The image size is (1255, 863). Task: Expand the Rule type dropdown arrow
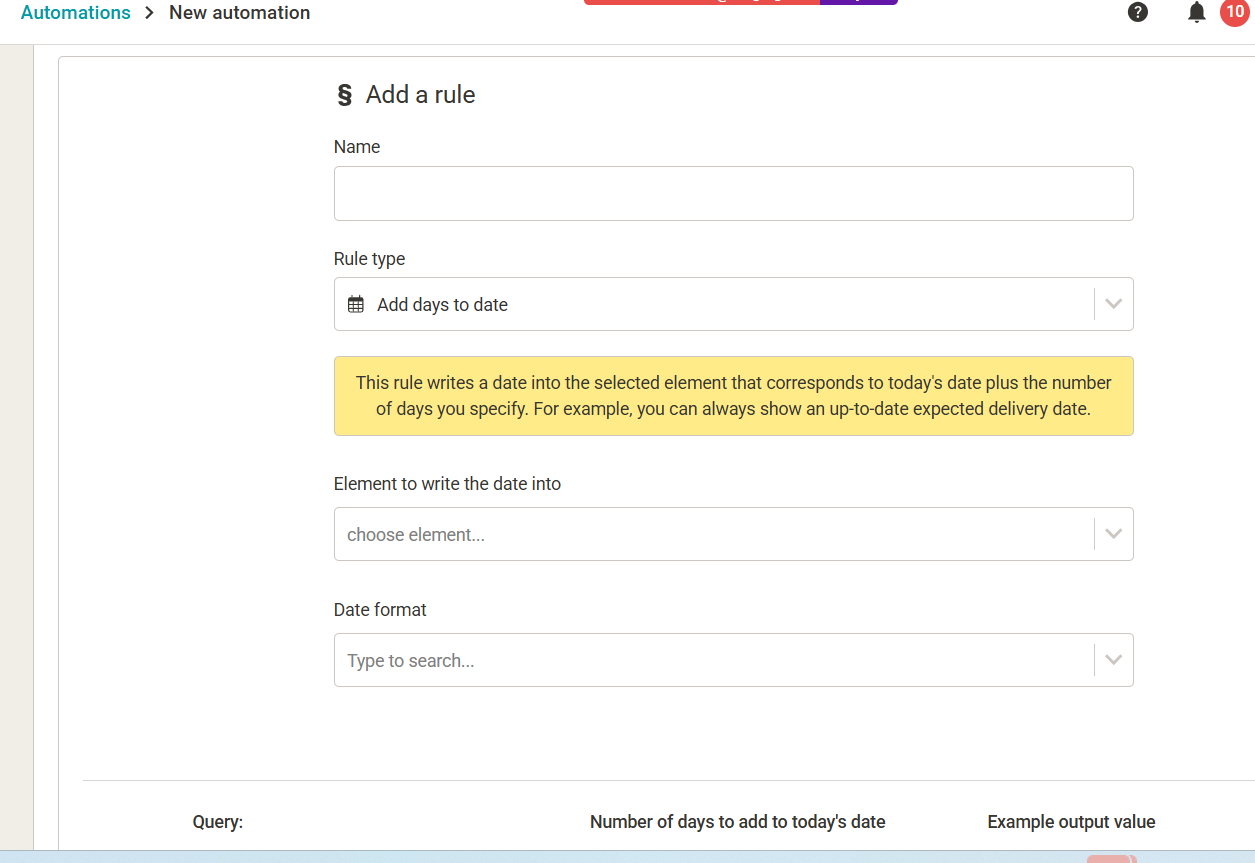pos(1113,304)
